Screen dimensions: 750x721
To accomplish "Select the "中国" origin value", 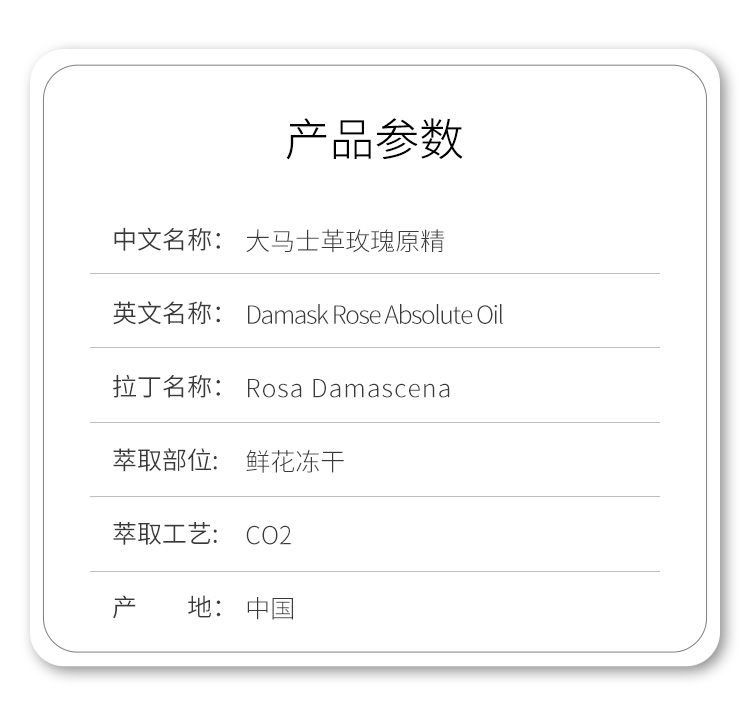I will (270, 608).
